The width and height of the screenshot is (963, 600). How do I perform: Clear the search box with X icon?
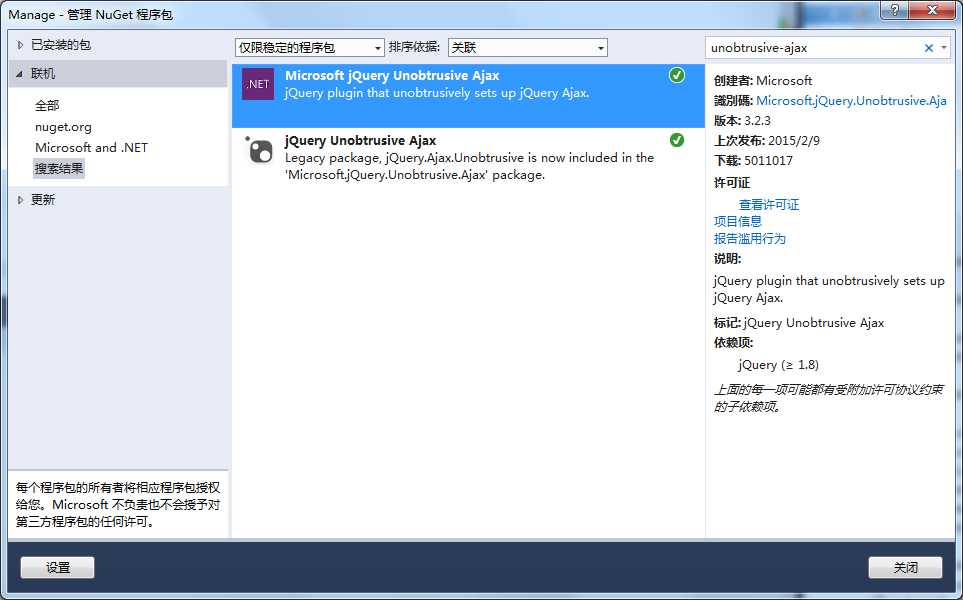click(x=929, y=48)
